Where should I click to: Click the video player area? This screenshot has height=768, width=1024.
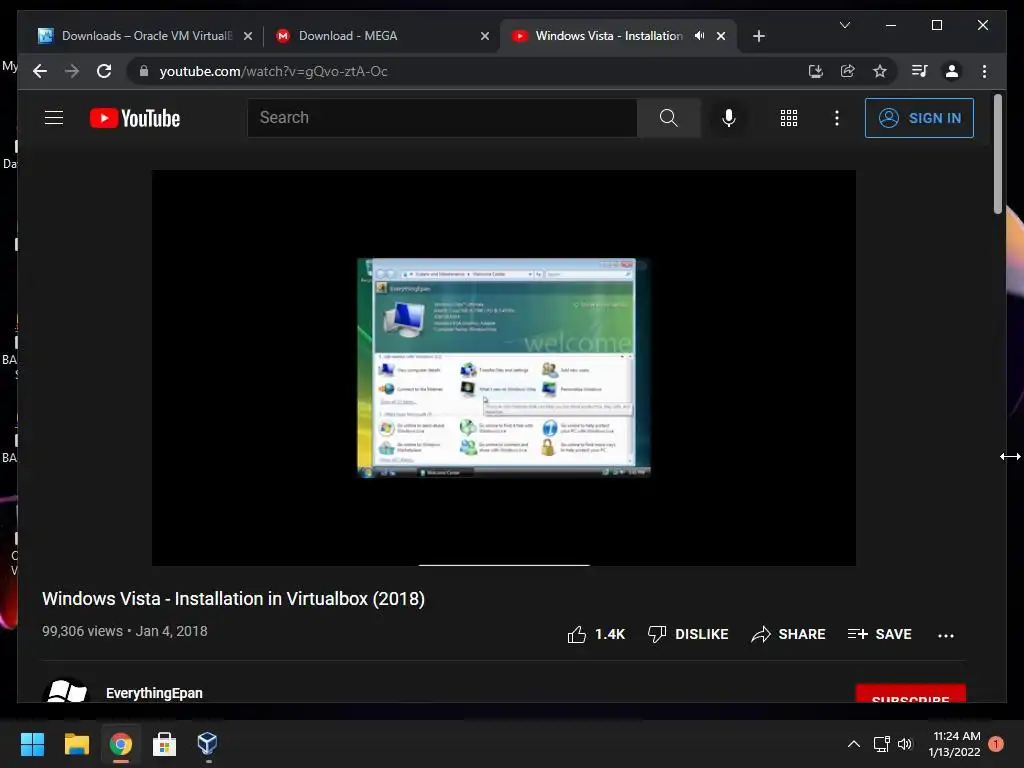tap(504, 368)
